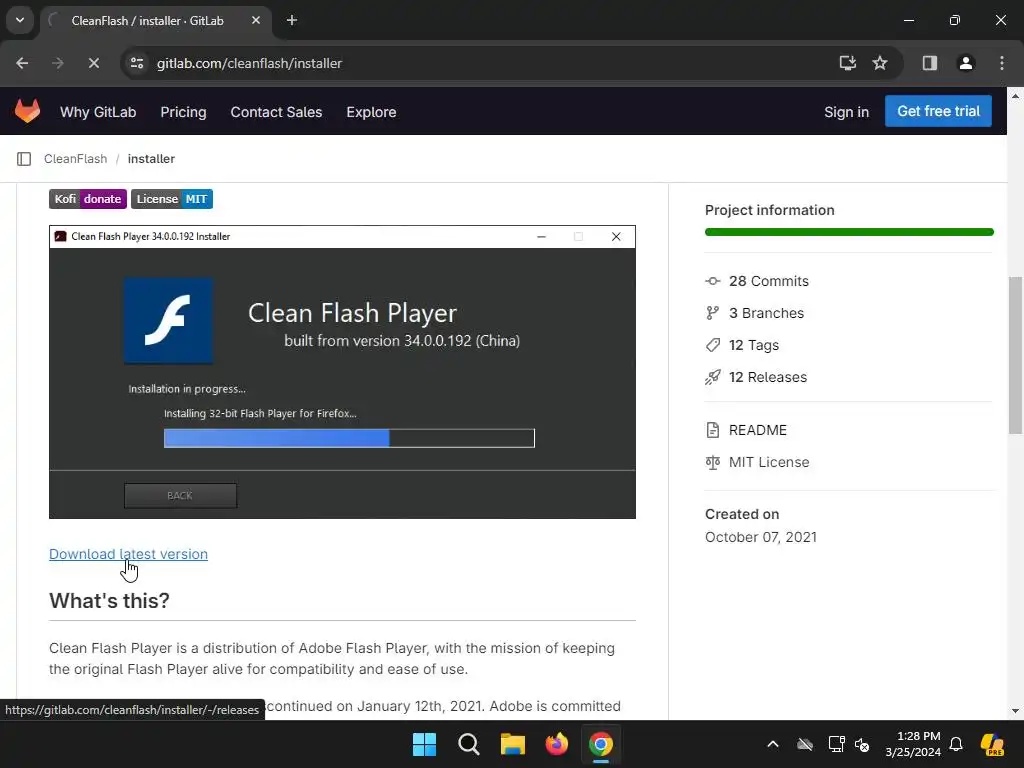Toggle the GitLab sidebar collapse icon
The width and height of the screenshot is (1024, 768).
24,159
